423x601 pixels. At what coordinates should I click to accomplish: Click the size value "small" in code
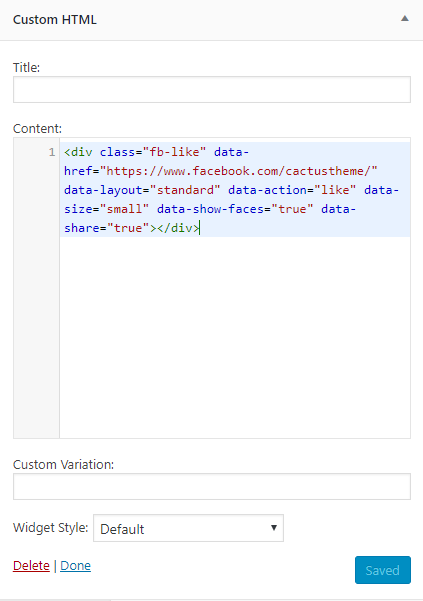coord(124,209)
